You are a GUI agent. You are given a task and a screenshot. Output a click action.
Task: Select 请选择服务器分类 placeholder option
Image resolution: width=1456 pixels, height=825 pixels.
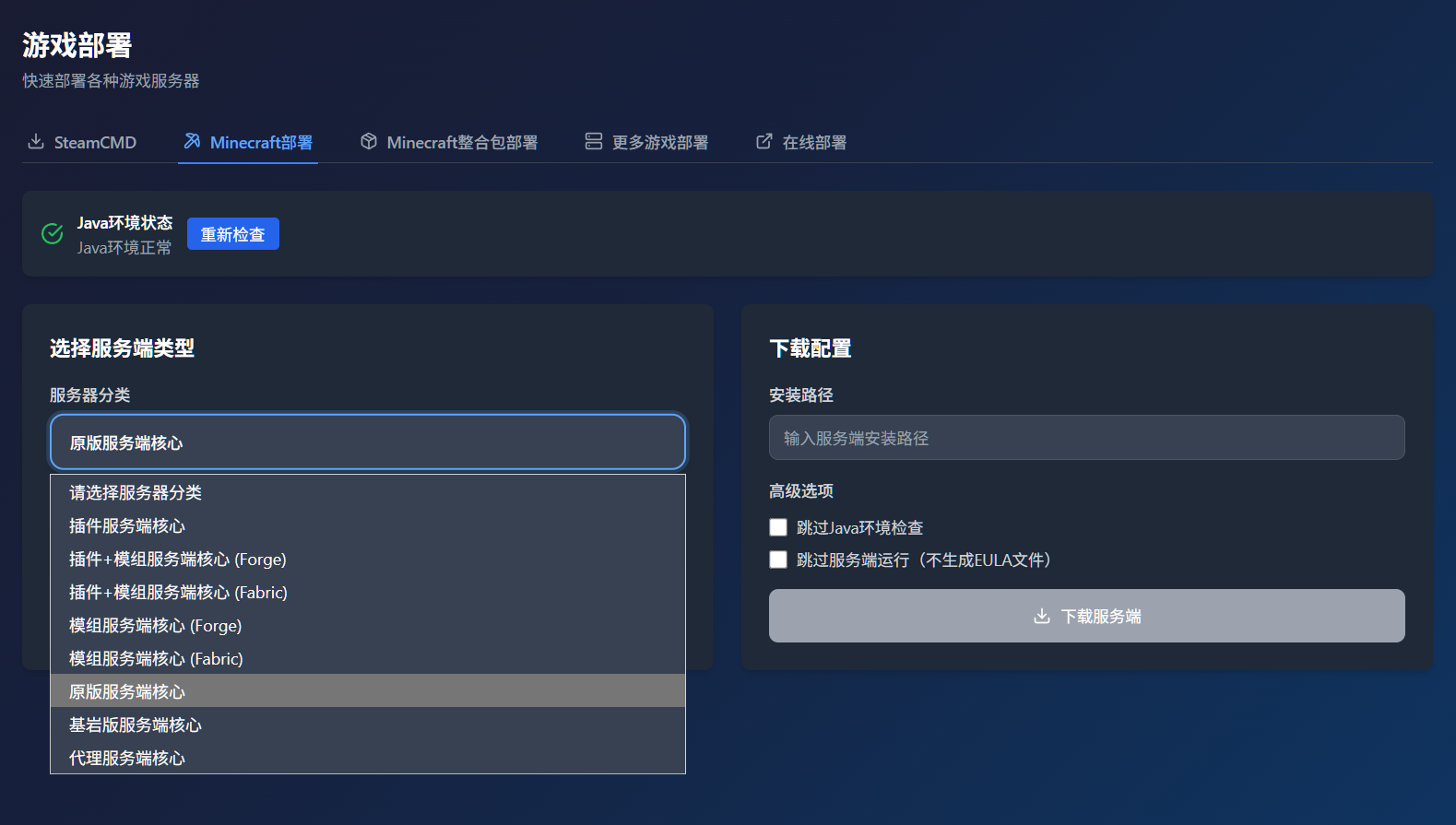368,492
